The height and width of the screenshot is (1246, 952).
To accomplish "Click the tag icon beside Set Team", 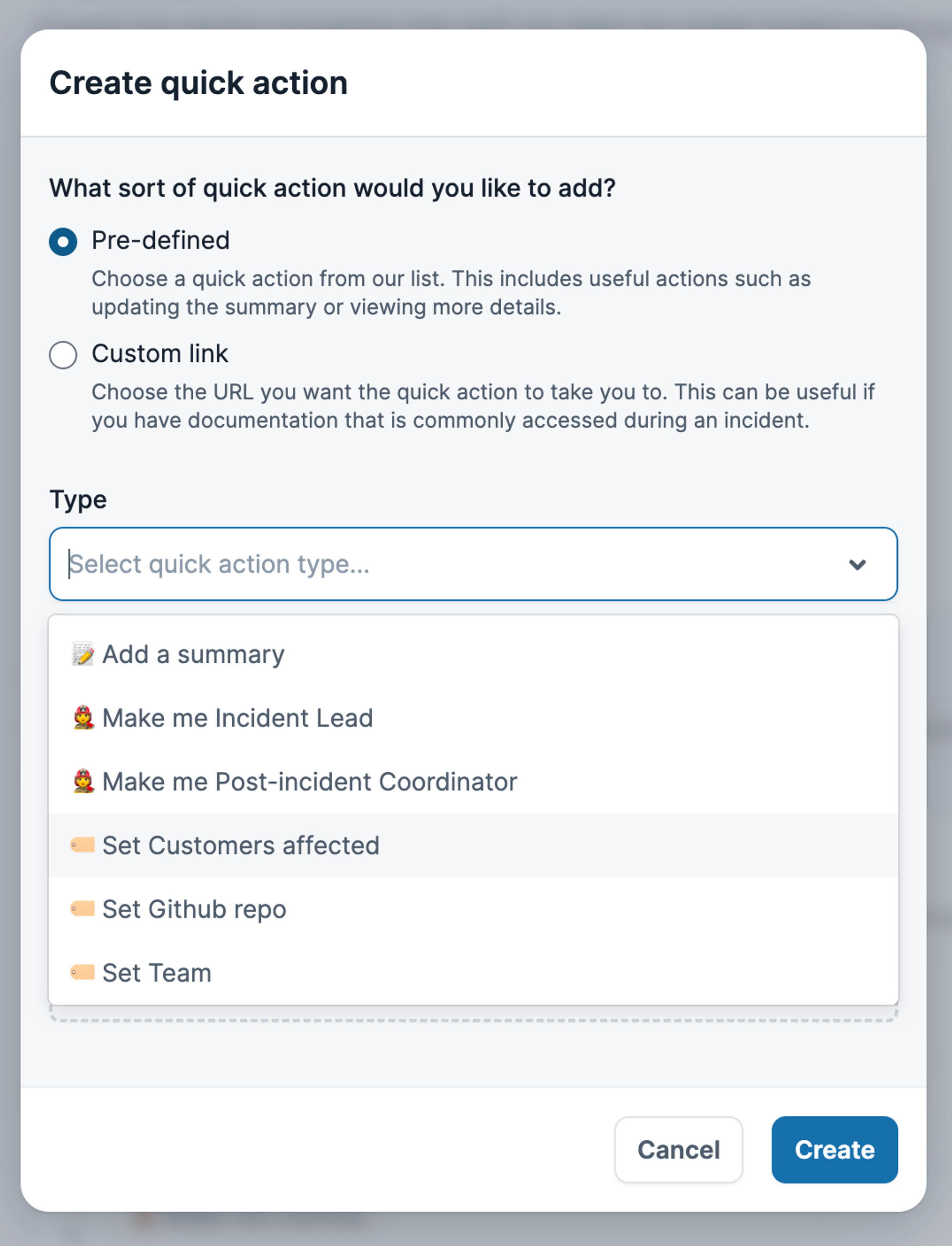I will tap(83, 973).
